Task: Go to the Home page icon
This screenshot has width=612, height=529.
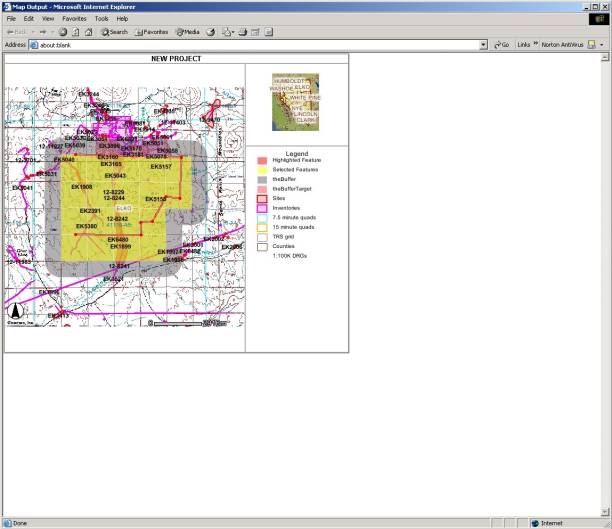Action: click(x=90, y=32)
